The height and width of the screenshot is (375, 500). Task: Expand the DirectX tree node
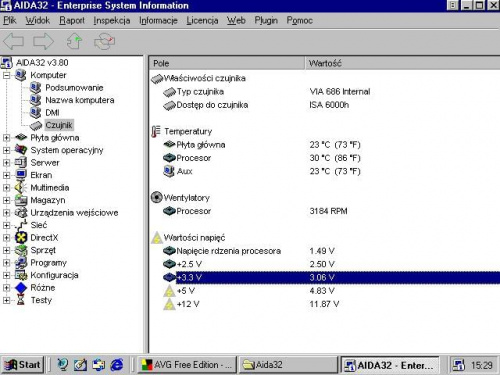click(6, 238)
